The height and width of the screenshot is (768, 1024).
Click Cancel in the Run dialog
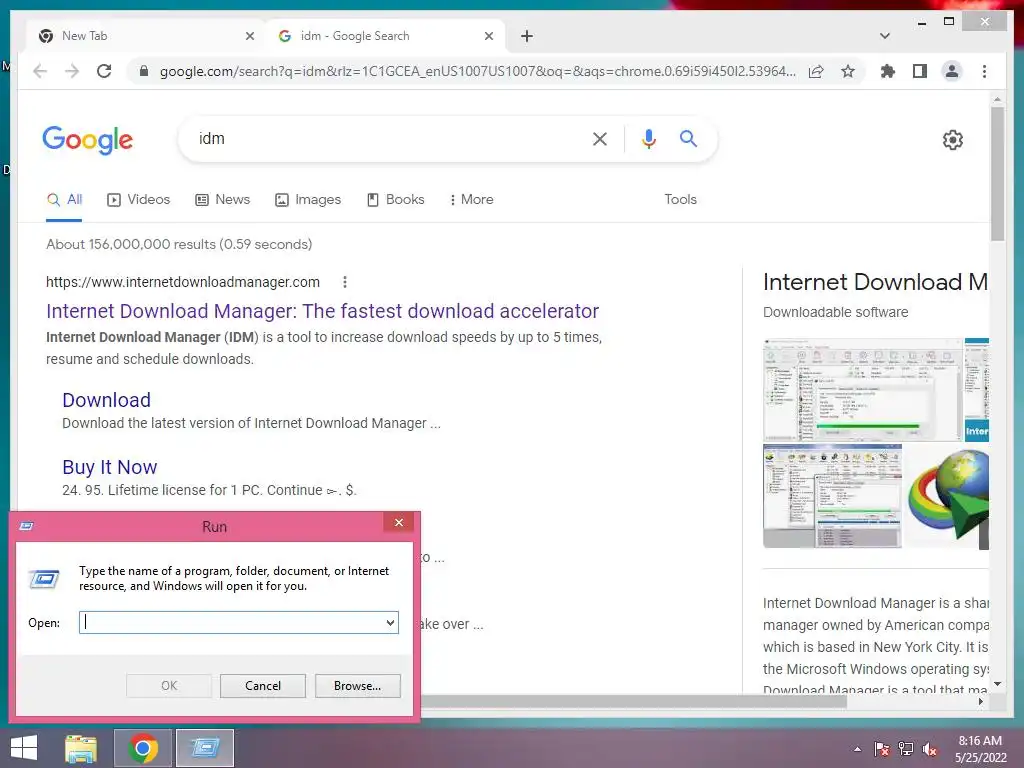(263, 686)
